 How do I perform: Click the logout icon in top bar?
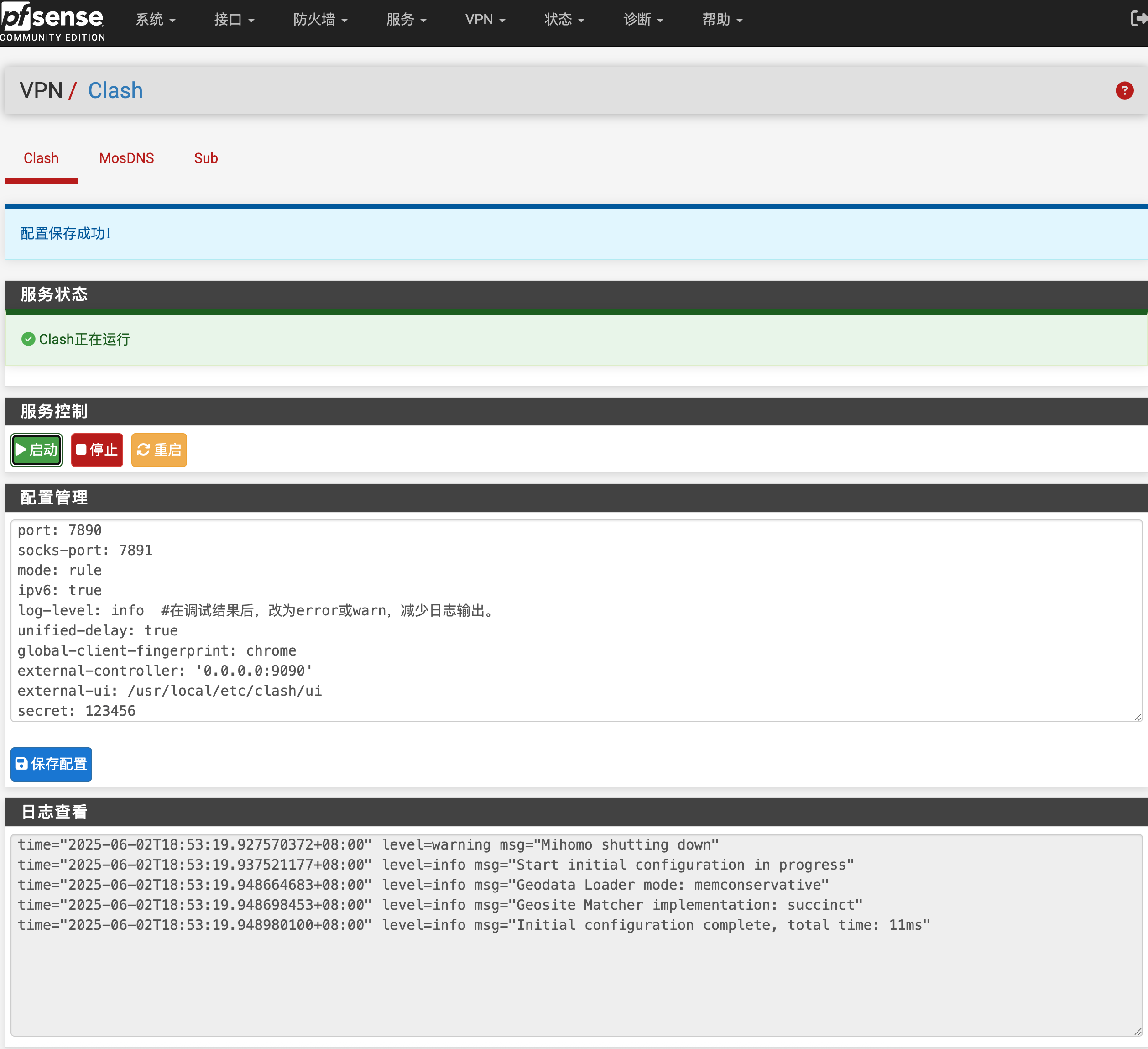(1137, 19)
